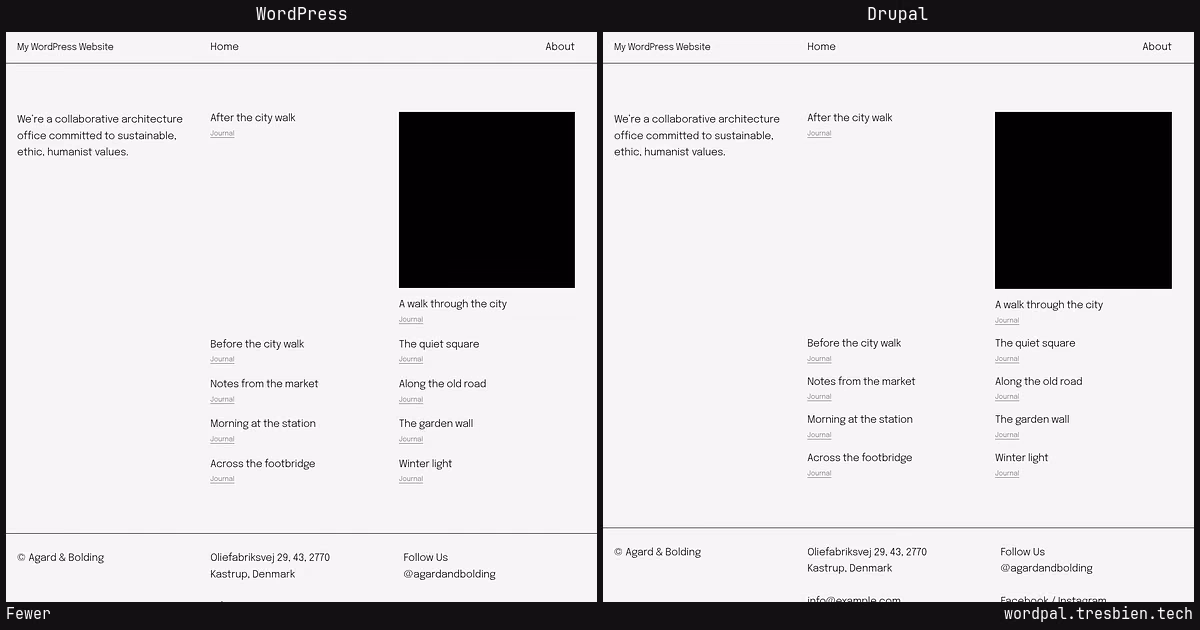The image size is (1200, 630).
Task: Open 'Winter light' in WordPress pane
Action: pyautogui.click(x=425, y=464)
